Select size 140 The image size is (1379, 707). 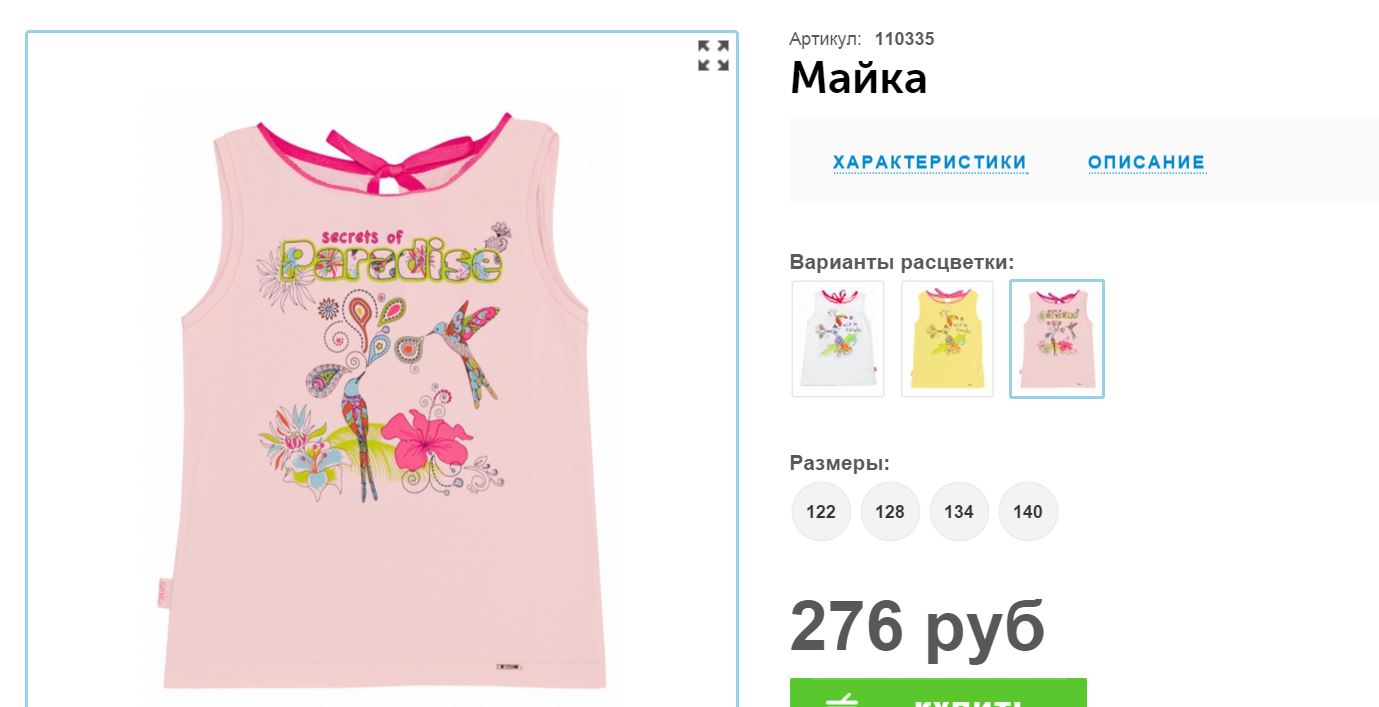click(1028, 511)
